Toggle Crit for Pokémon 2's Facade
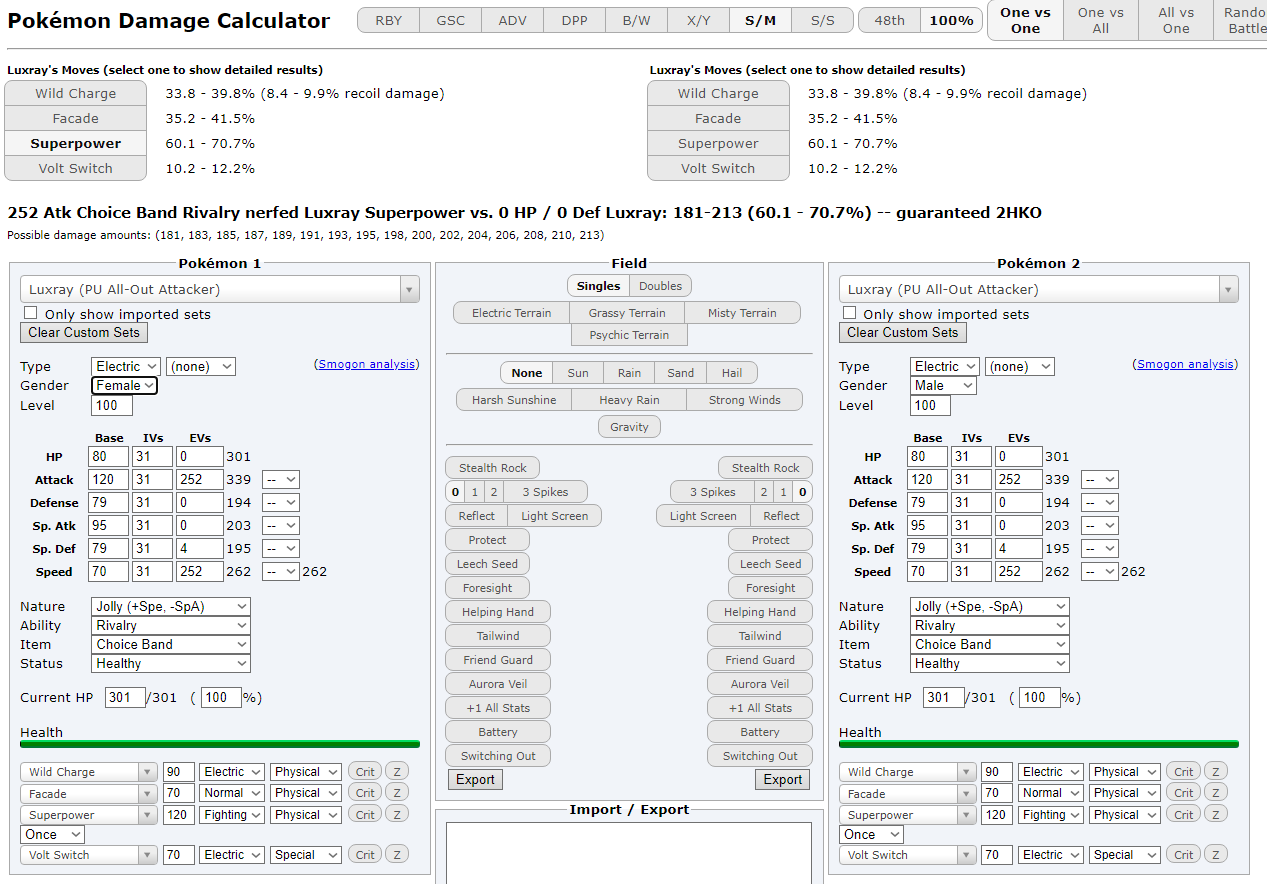Screen dimensions: 1267x884 (1184, 794)
